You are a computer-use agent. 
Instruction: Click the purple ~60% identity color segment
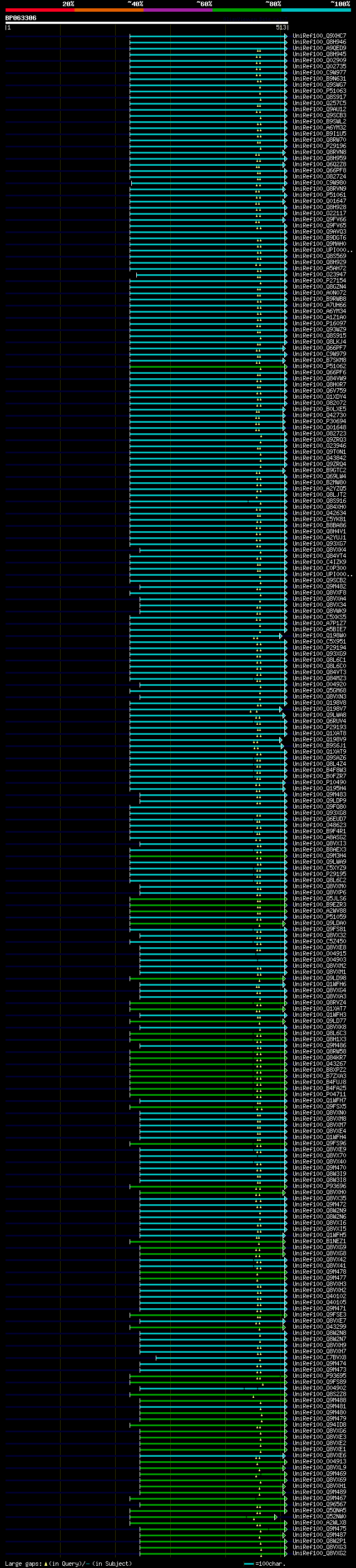coord(179,10)
